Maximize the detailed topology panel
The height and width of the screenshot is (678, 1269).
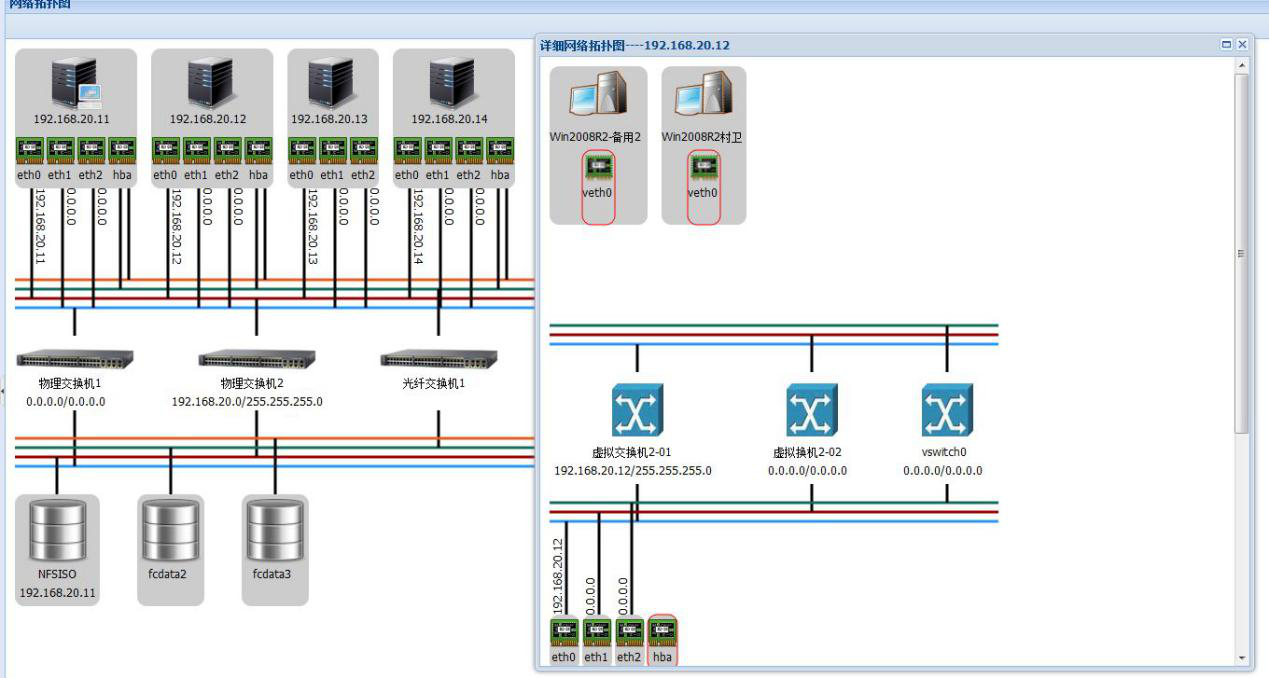click(1226, 45)
